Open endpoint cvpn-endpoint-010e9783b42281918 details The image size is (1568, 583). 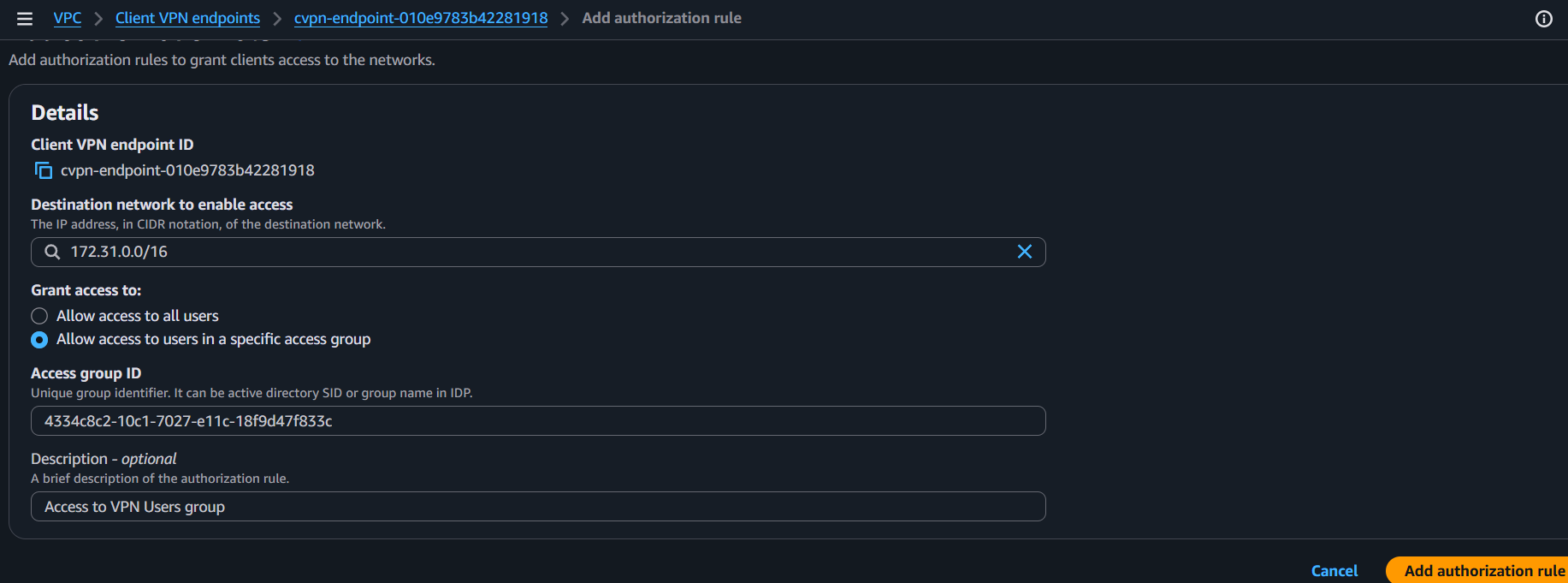coord(420,18)
